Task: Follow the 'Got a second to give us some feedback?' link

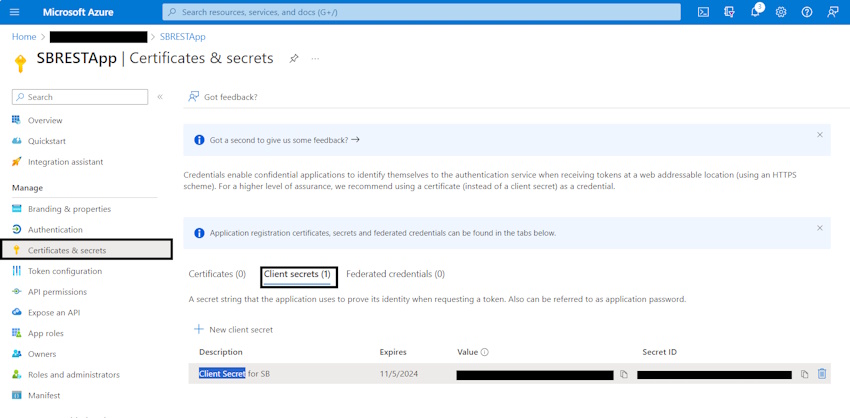Action: pos(285,140)
